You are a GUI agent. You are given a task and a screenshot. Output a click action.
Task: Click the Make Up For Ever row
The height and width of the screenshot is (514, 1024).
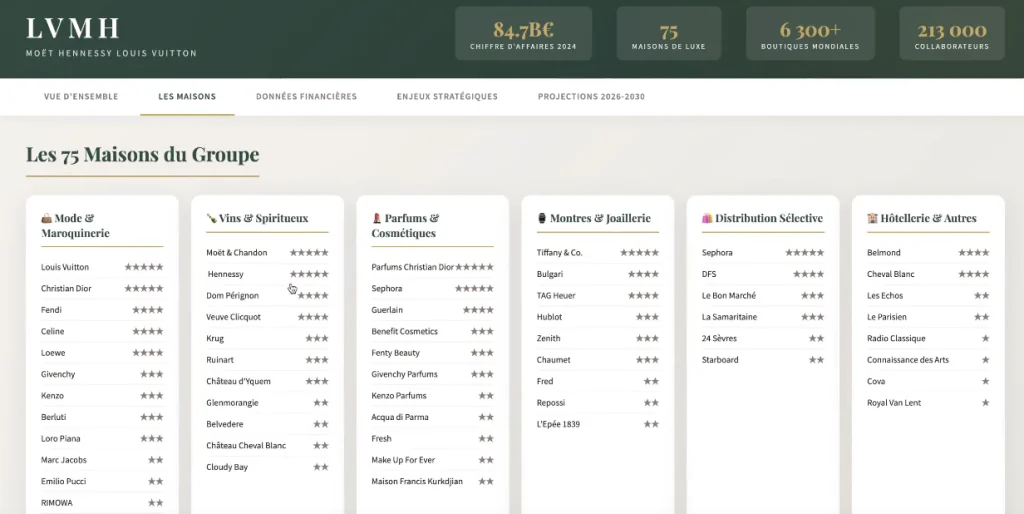click(x=432, y=460)
